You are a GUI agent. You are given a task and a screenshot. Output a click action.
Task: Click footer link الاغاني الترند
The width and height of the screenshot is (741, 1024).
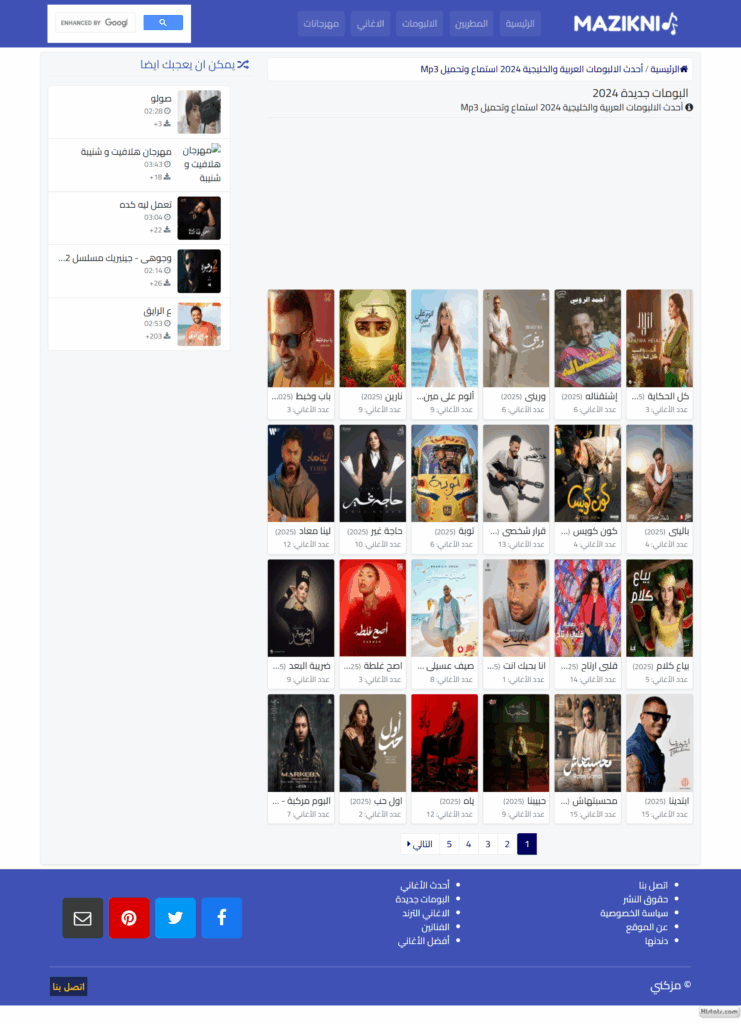tap(426, 913)
